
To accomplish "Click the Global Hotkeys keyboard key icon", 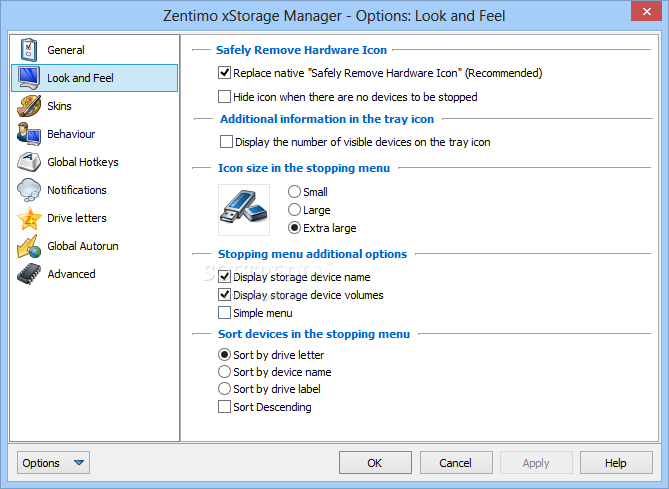I will click(29, 162).
